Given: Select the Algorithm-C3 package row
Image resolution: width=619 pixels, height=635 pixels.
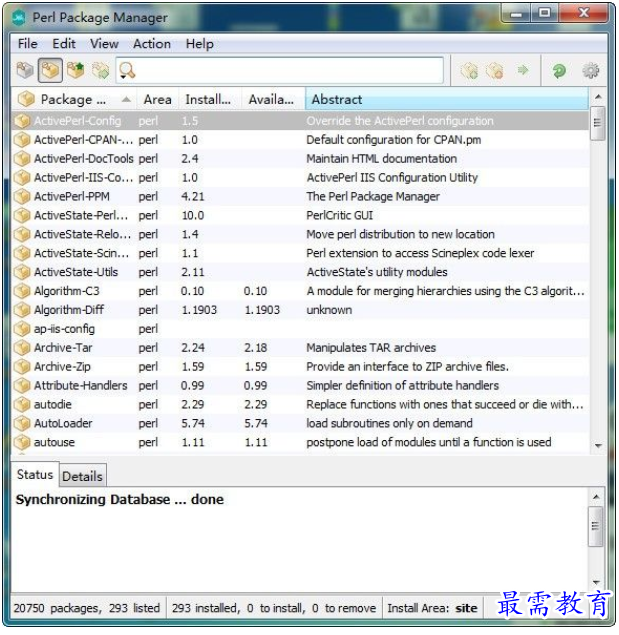Looking at the screenshot, I should point(300,291).
